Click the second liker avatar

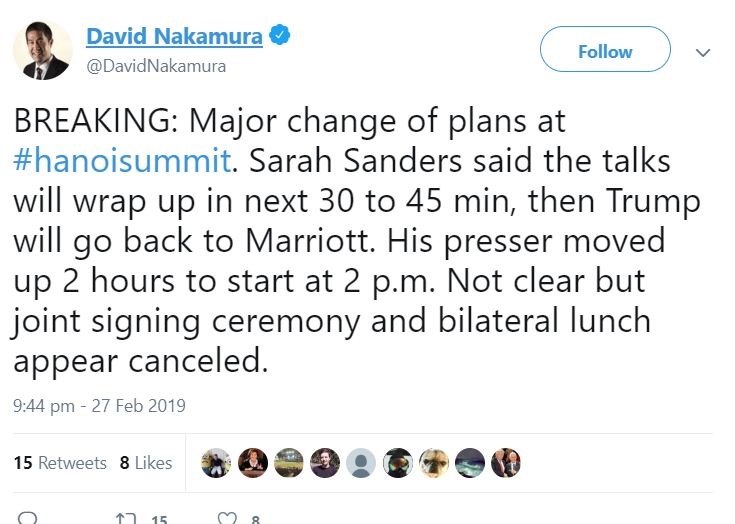click(253, 462)
